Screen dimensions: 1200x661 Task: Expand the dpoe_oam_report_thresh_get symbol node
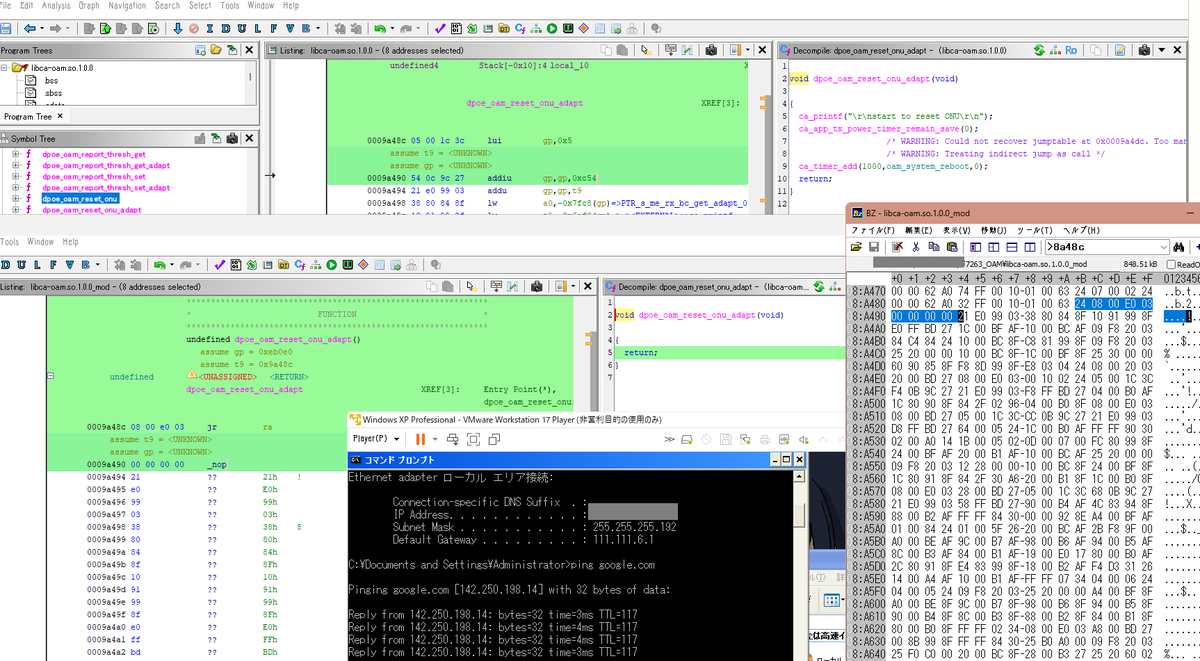(16, 154)
